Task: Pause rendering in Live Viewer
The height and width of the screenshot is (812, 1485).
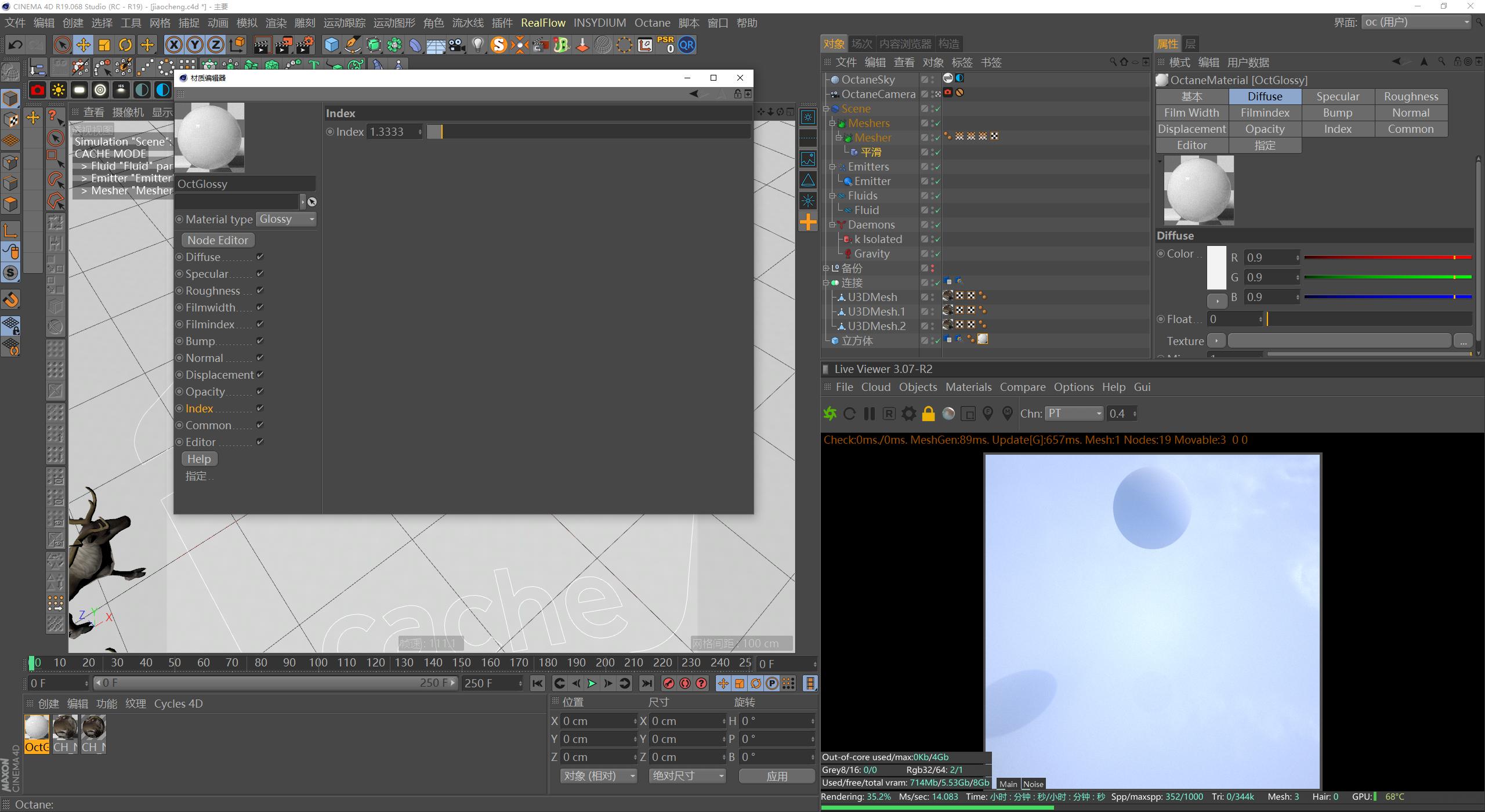Action: (869, 414)
